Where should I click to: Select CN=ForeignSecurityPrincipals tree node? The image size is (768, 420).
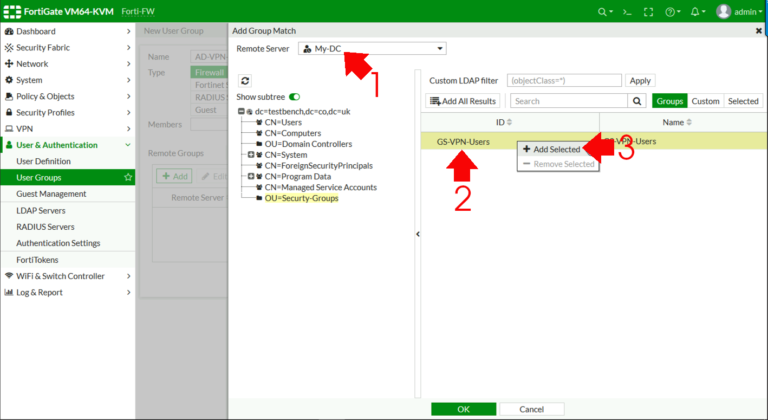pyautogui.click(x=318, y=165)
